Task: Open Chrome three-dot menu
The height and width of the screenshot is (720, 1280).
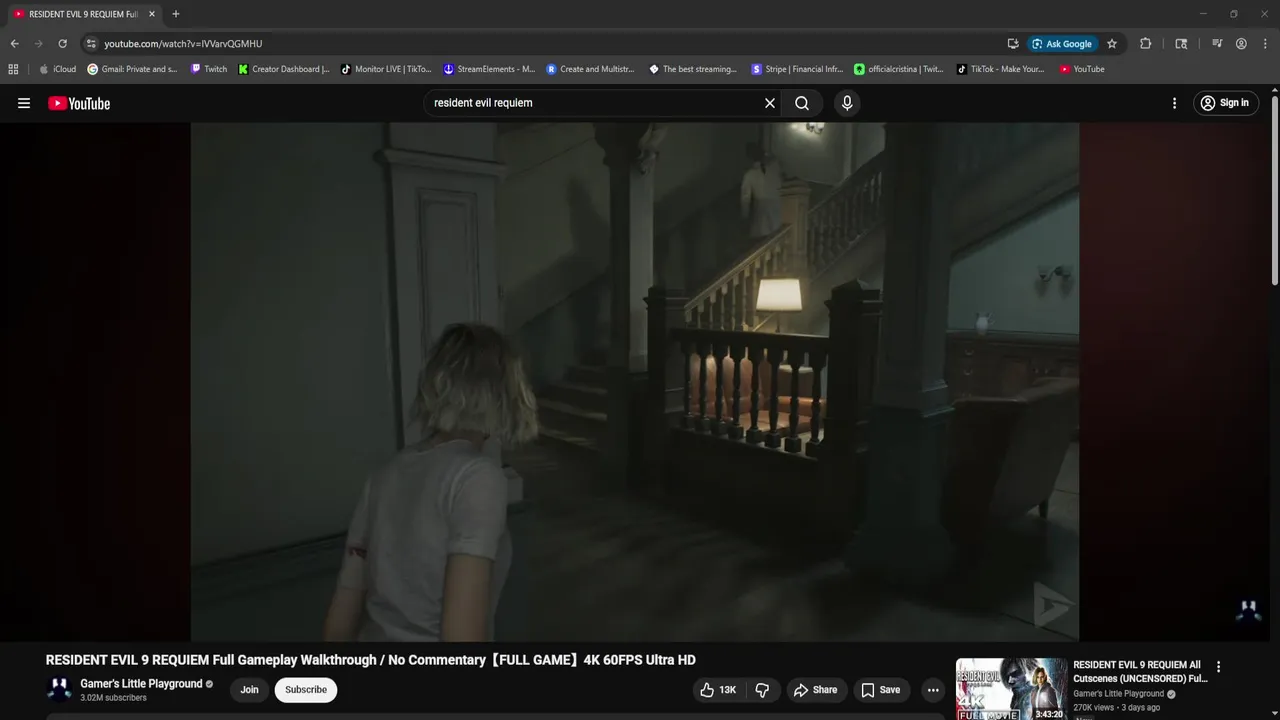Action: 1264,44
